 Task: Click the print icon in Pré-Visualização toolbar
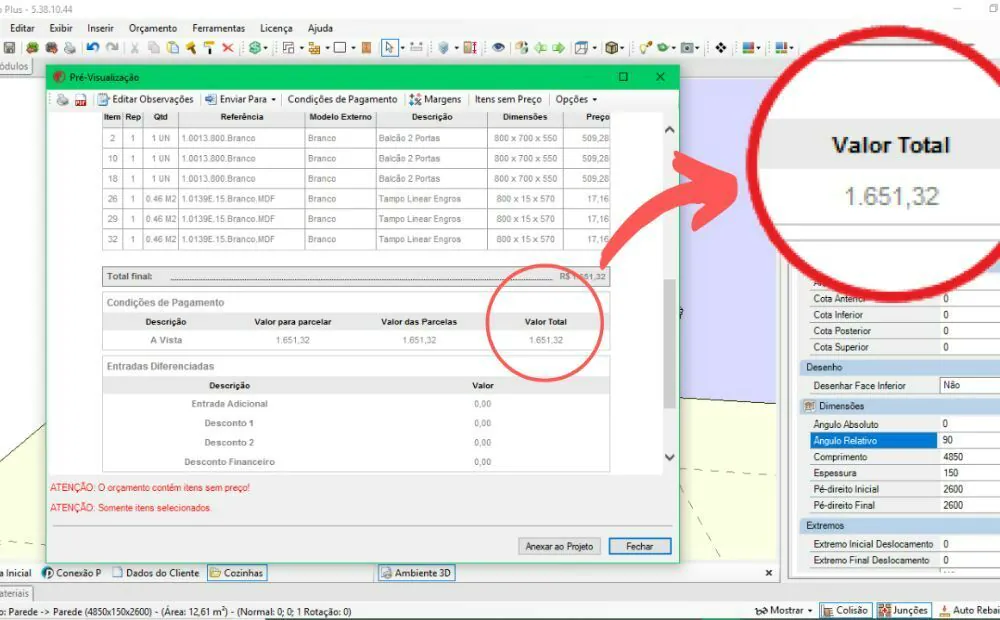point(62,100)
